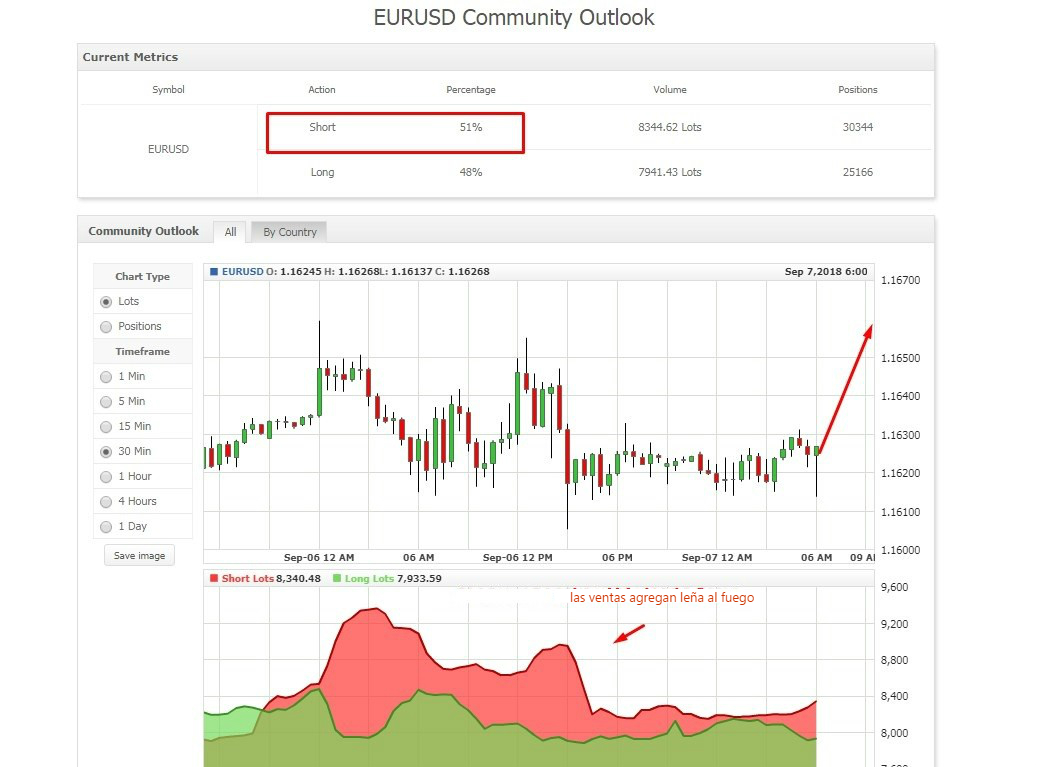Click the green Long Lots legend marker

pyautogui.click(x=337, y=579)
